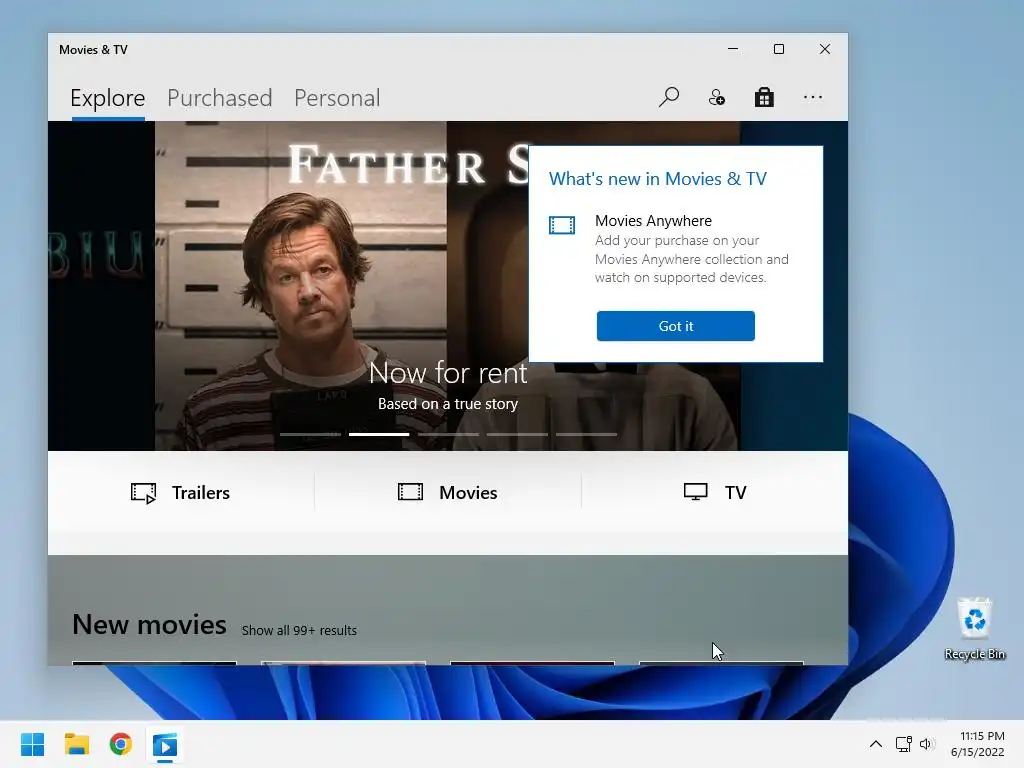The image size is (1024, 768).
Task: Click the volume speaker tray icon
Action: coord(927,744)
